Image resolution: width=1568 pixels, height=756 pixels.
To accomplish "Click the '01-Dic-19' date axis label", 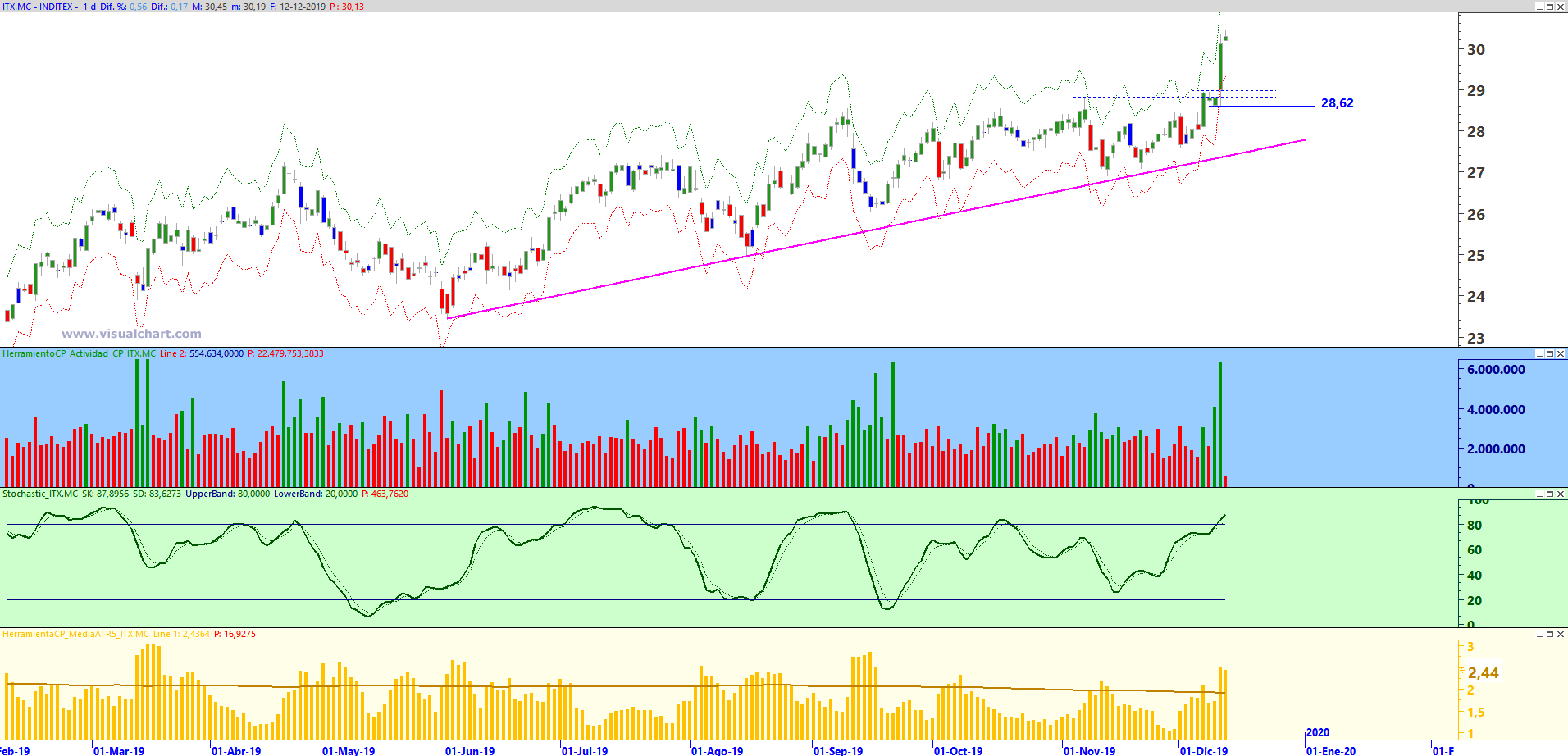I will [x=1204, y=750].
